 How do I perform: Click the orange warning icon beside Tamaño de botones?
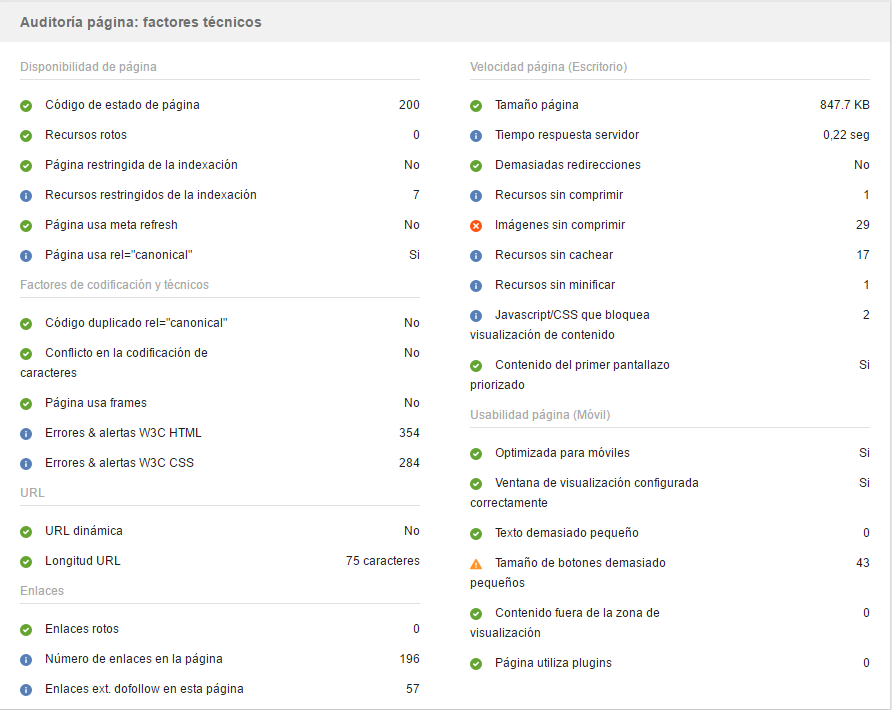point(476,563)
